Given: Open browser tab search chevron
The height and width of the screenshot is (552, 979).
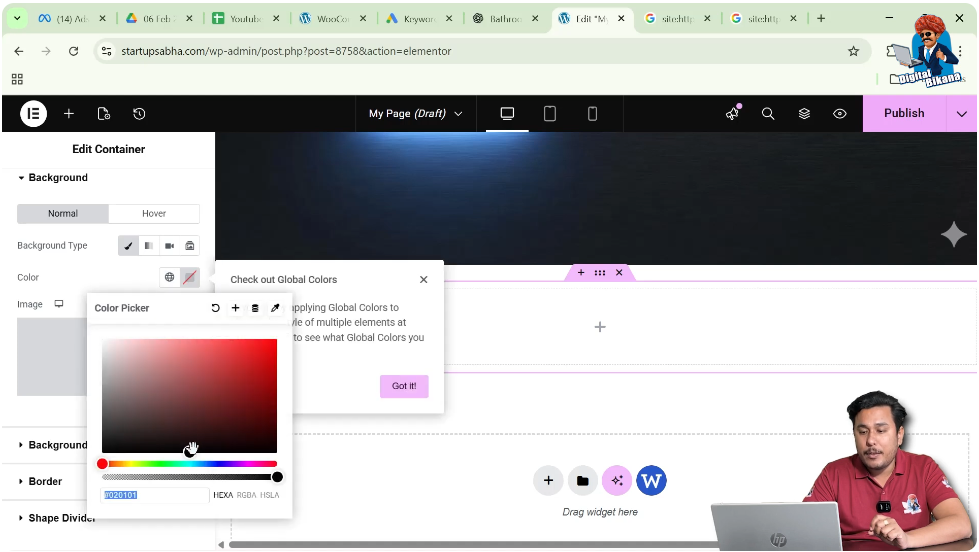Looking at the screenshot, I should [17, 18].
